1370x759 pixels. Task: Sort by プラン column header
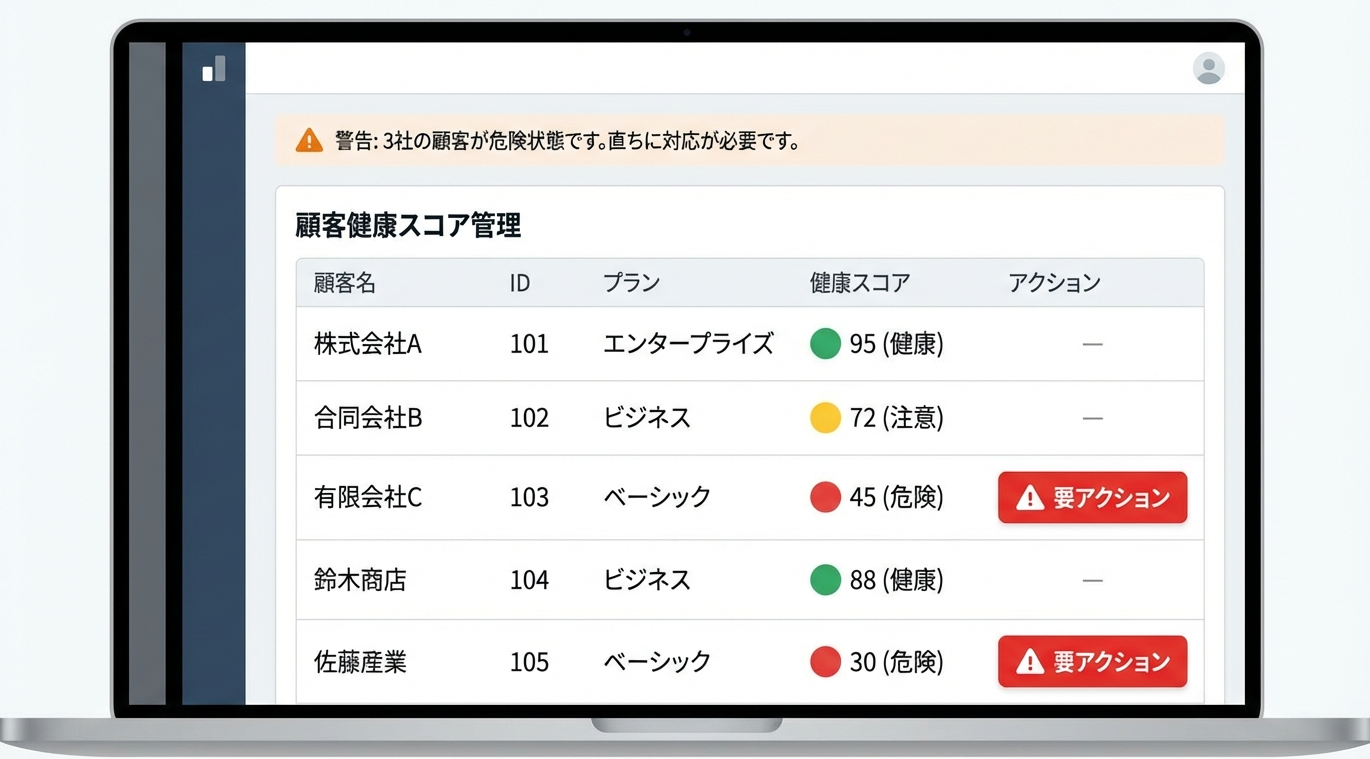pos(631,283)
